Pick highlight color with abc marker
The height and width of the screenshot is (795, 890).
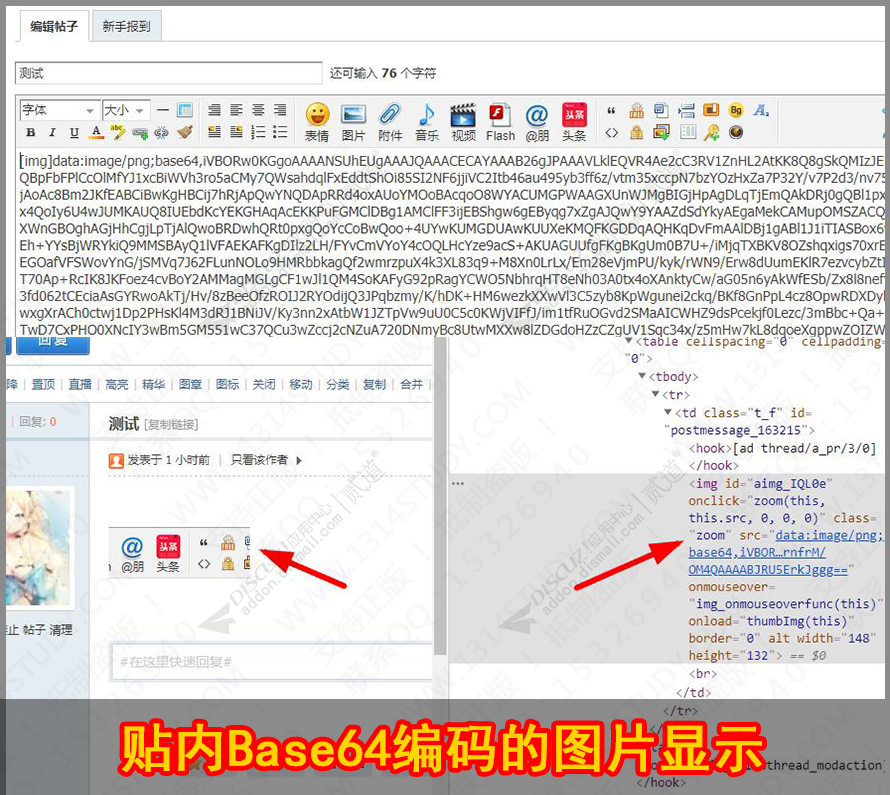pos(118,132)
